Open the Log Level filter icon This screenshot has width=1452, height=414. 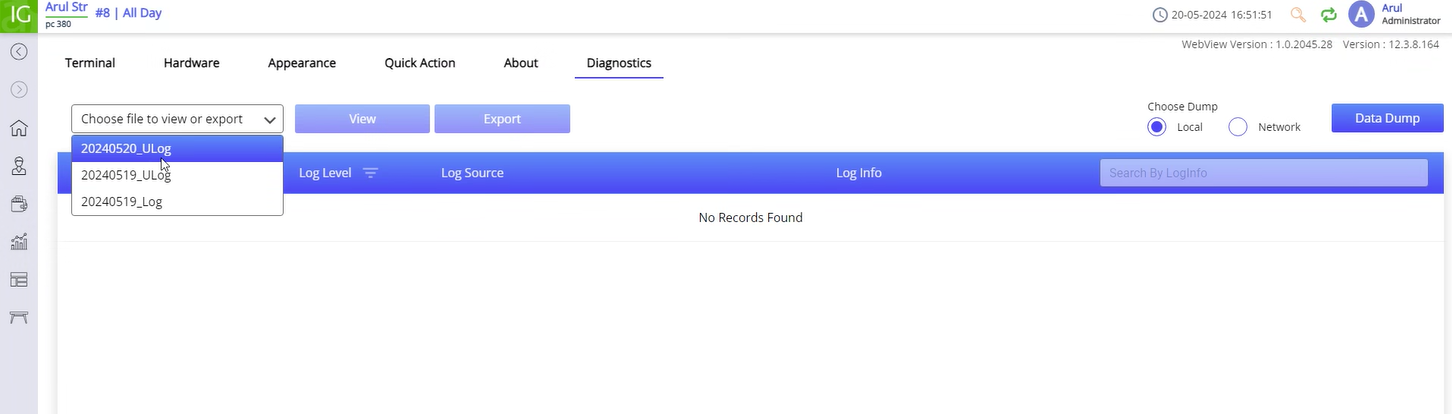[x=370, y=173]
